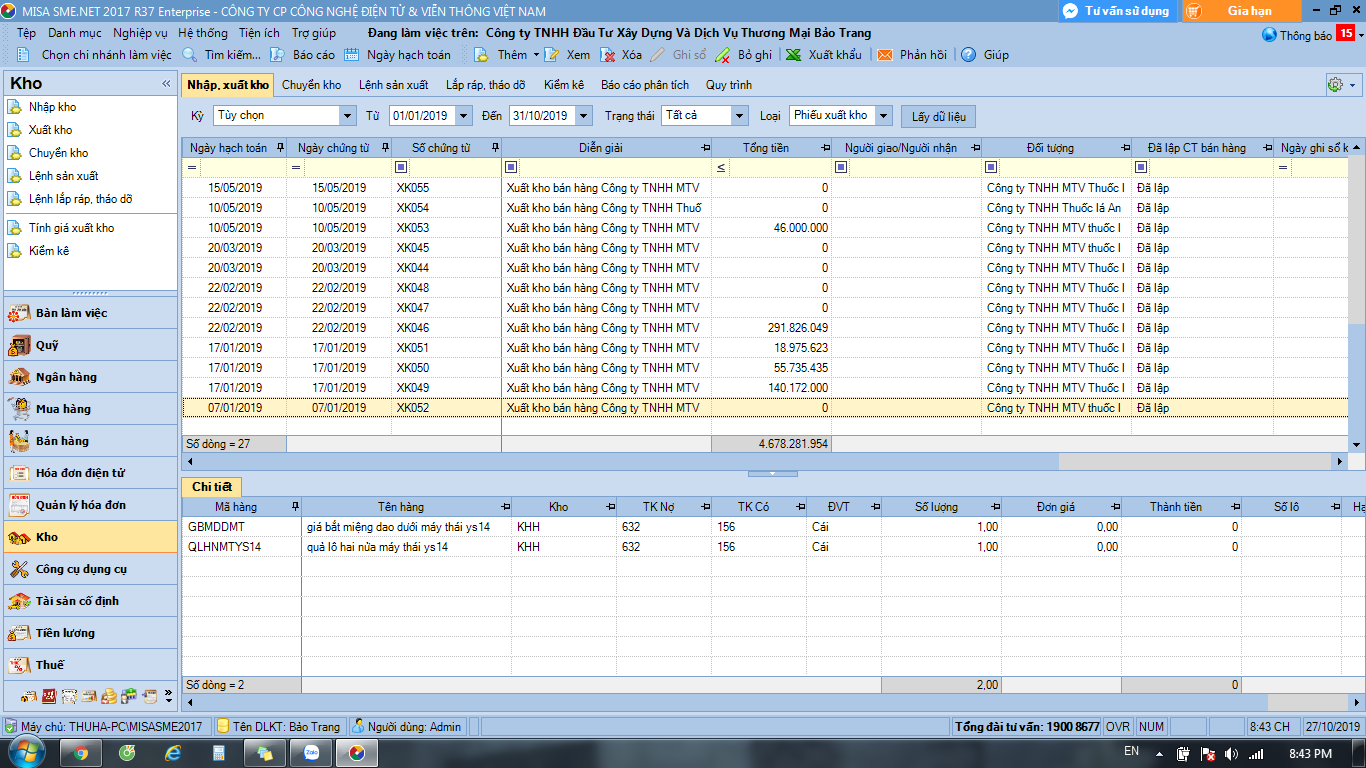Open the Thêm dropdown arrow

tap(536, 55)
